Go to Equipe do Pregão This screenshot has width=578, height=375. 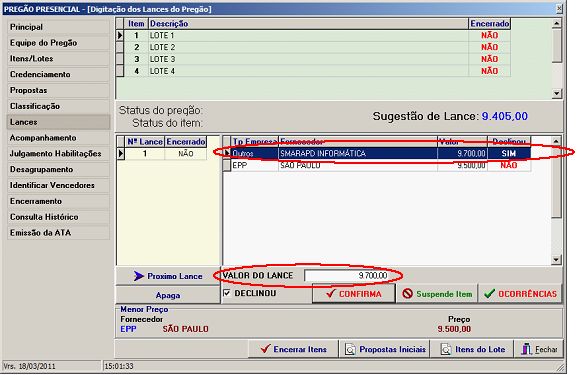click(x=58, y=43)
